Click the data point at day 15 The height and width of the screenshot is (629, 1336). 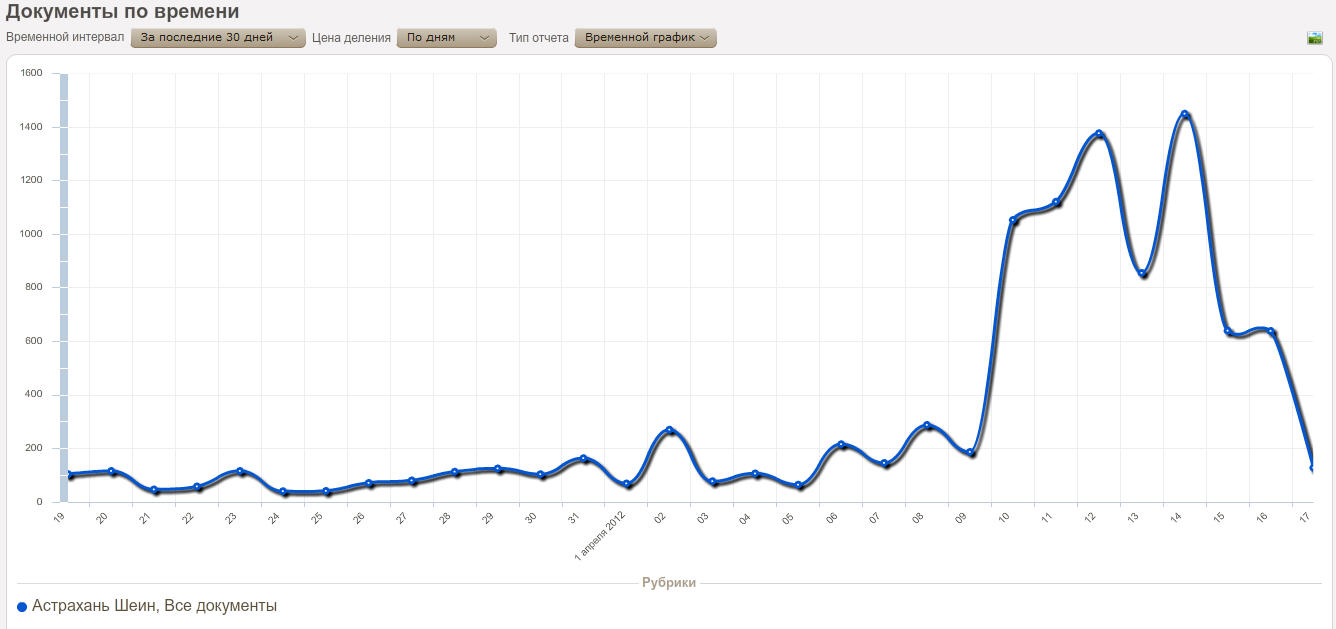(1227, 330)
